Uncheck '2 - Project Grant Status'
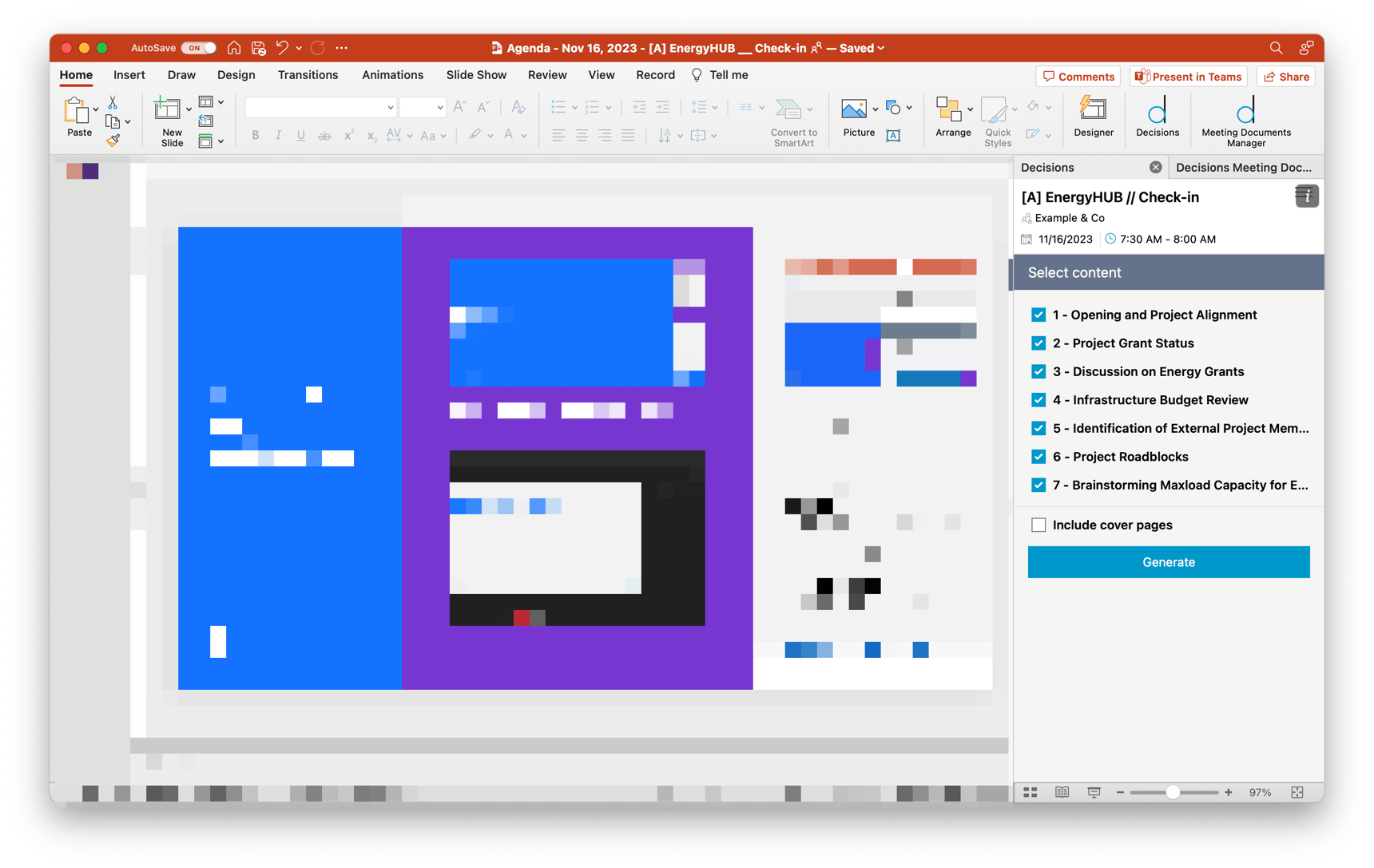The image size is (1374, 868). 1038,343
